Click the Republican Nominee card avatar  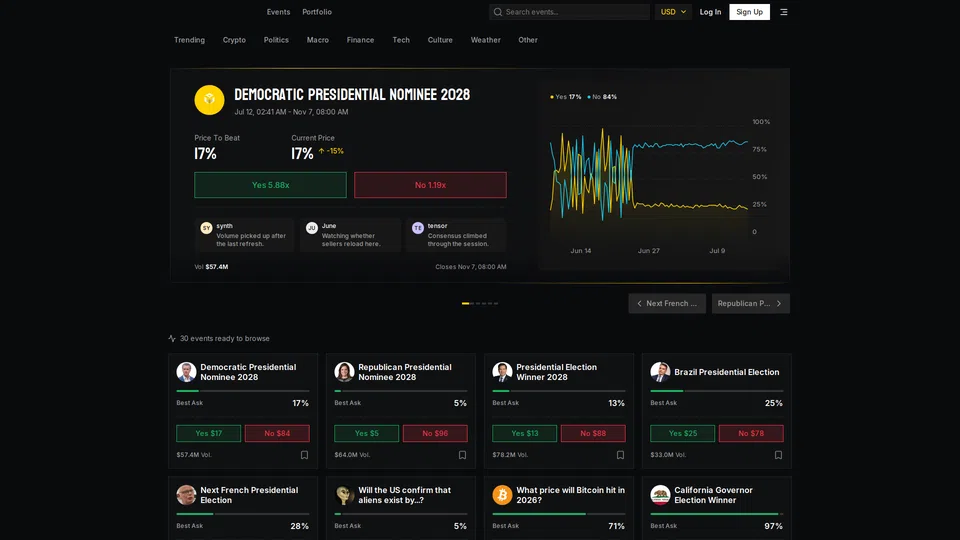[x=344, y=372]
